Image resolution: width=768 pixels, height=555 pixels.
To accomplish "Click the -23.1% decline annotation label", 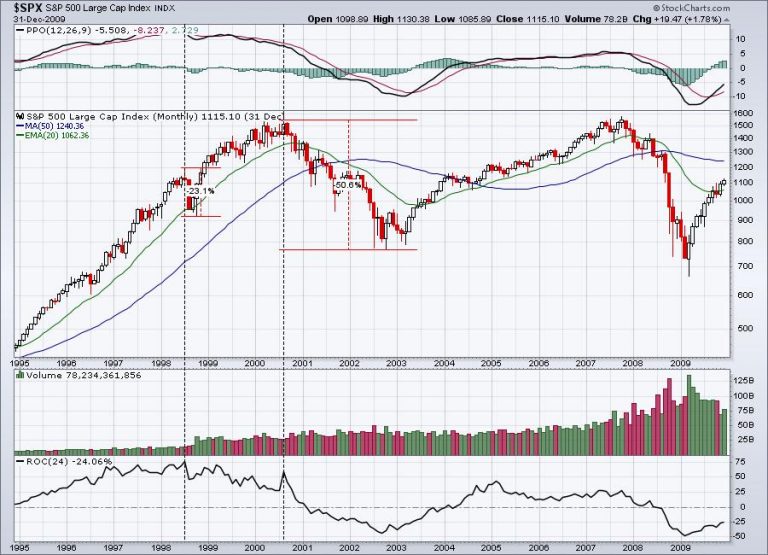I will tap(201, 191).
